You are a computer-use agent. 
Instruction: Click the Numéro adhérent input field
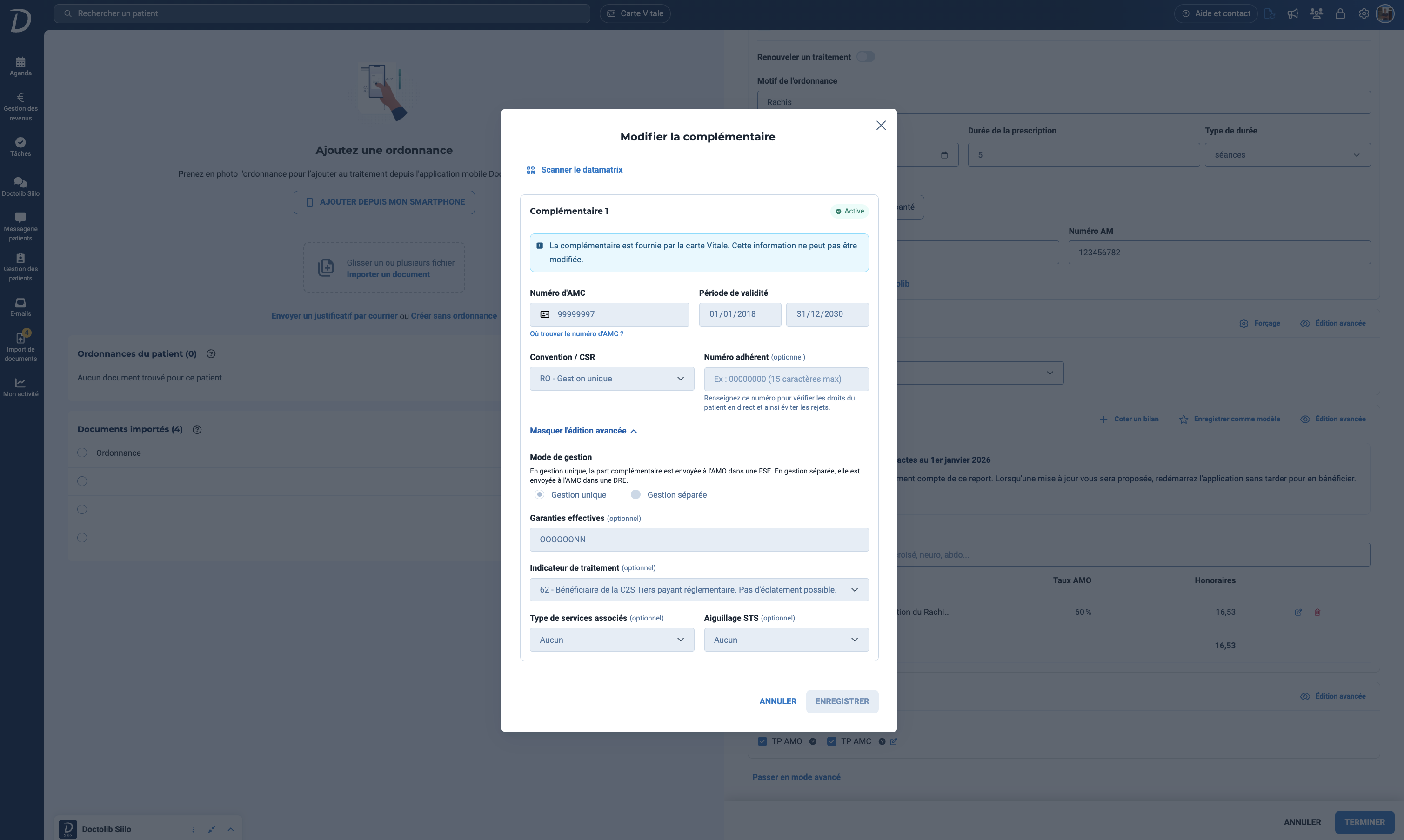click(786, 379)
